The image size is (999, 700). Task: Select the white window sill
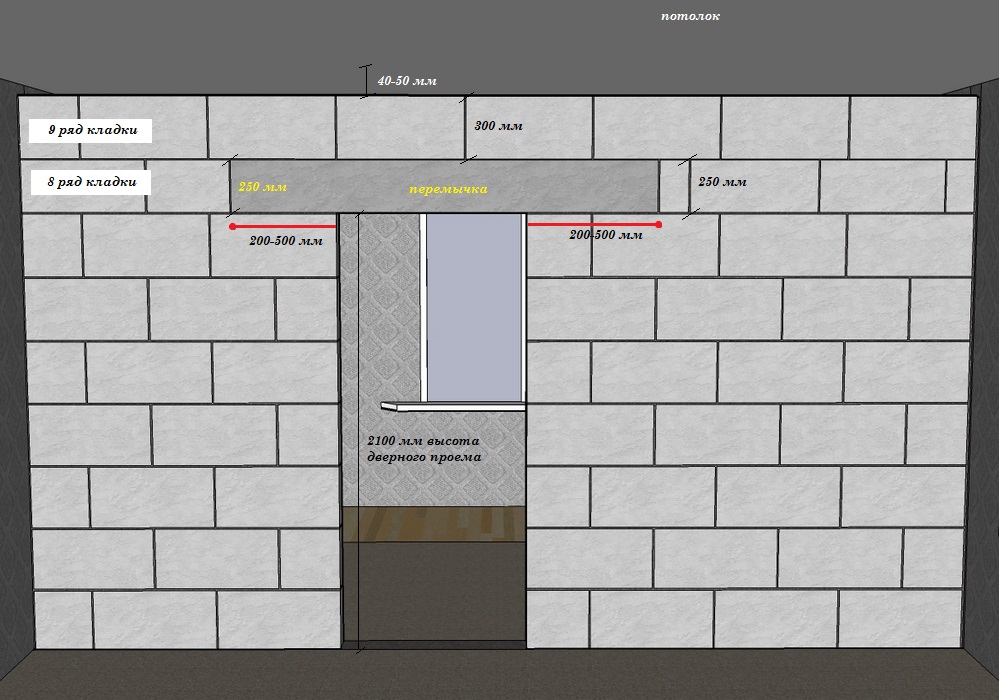click(x=453, y=406)
